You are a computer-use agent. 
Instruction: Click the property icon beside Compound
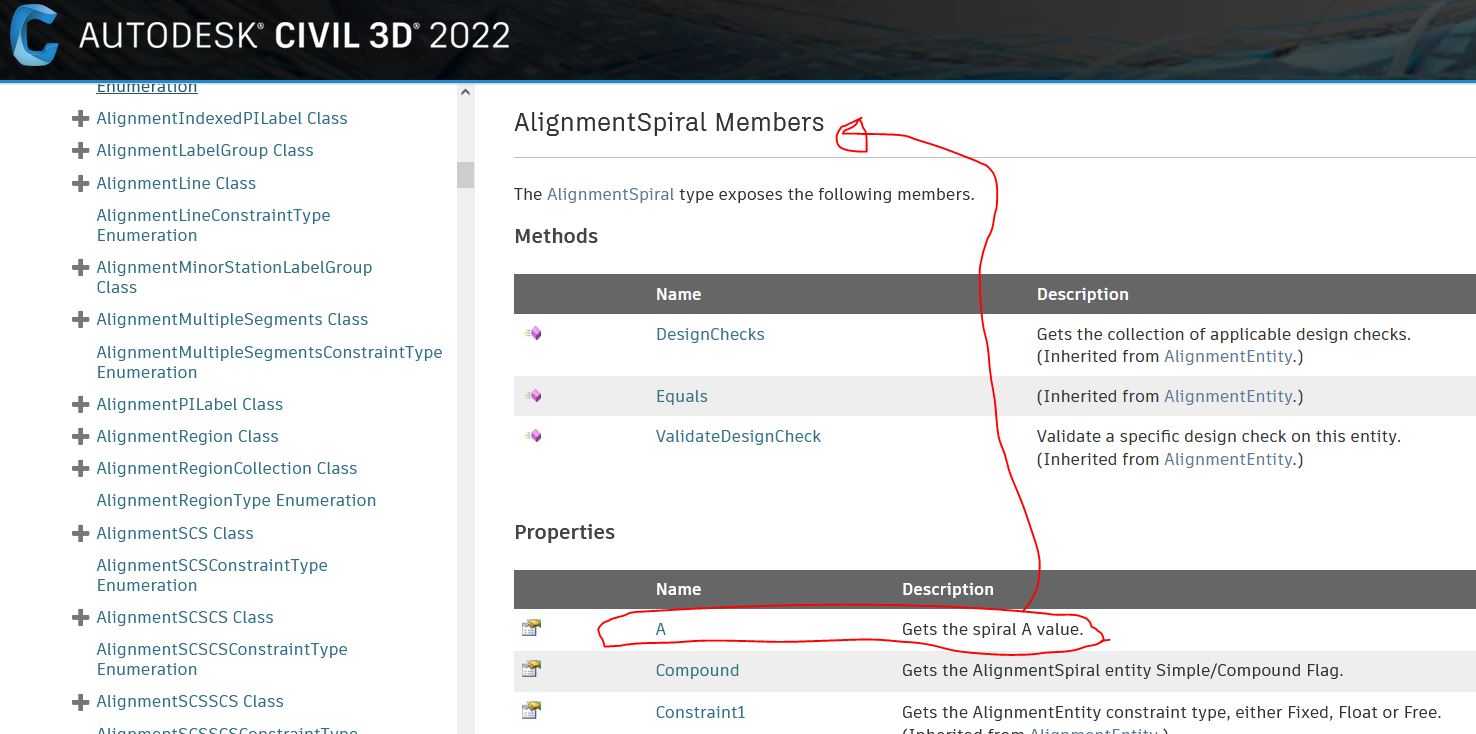pyautogui.click(x=532, y=670)
